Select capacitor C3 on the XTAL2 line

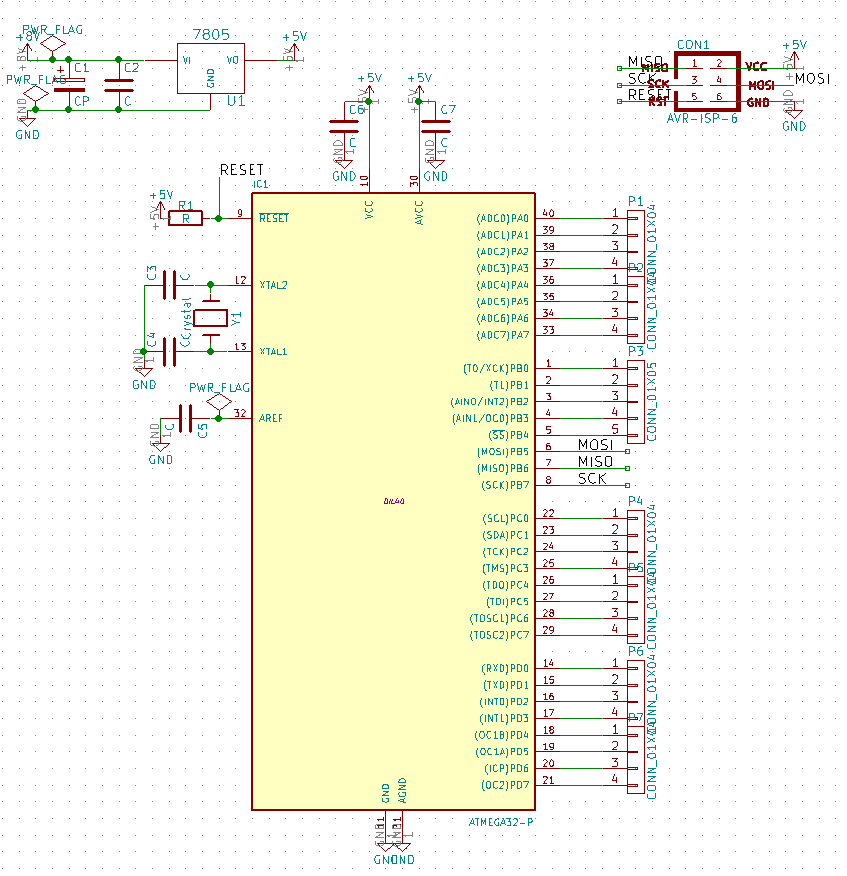click(x=169, y=285)
